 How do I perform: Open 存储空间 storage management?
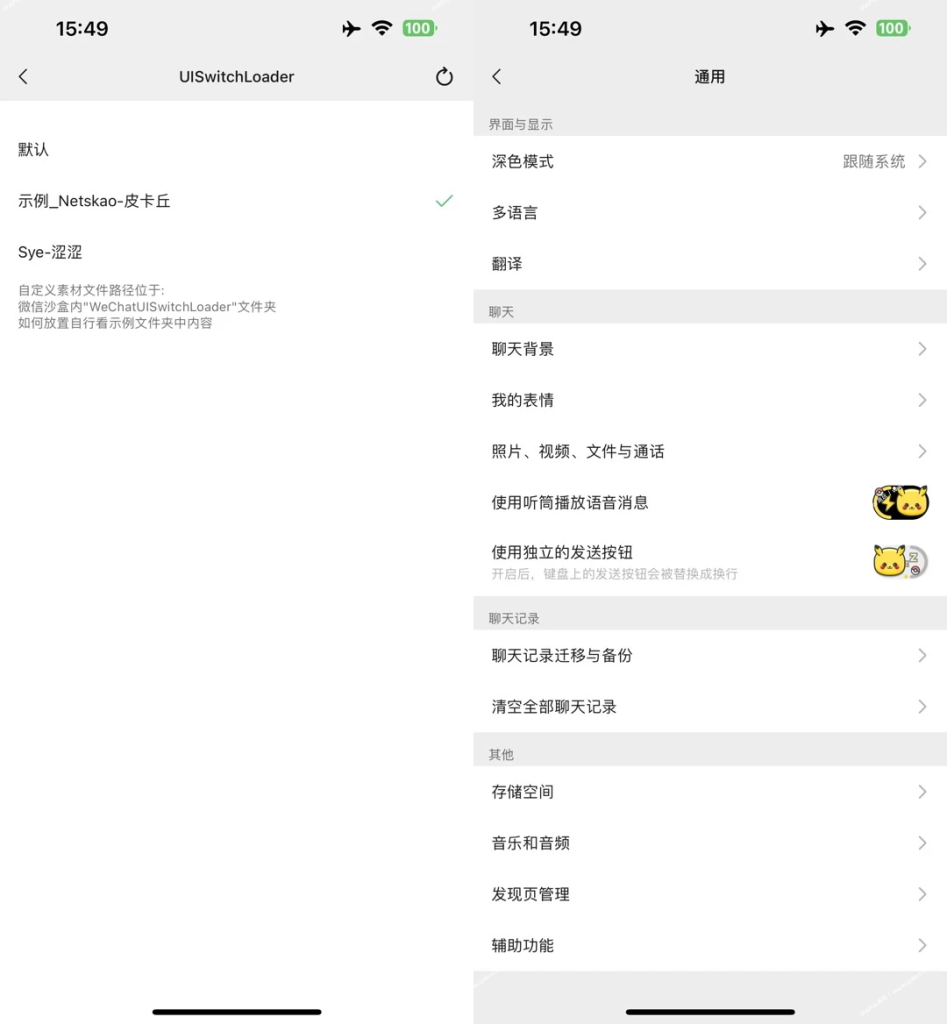tap(710, 791)
